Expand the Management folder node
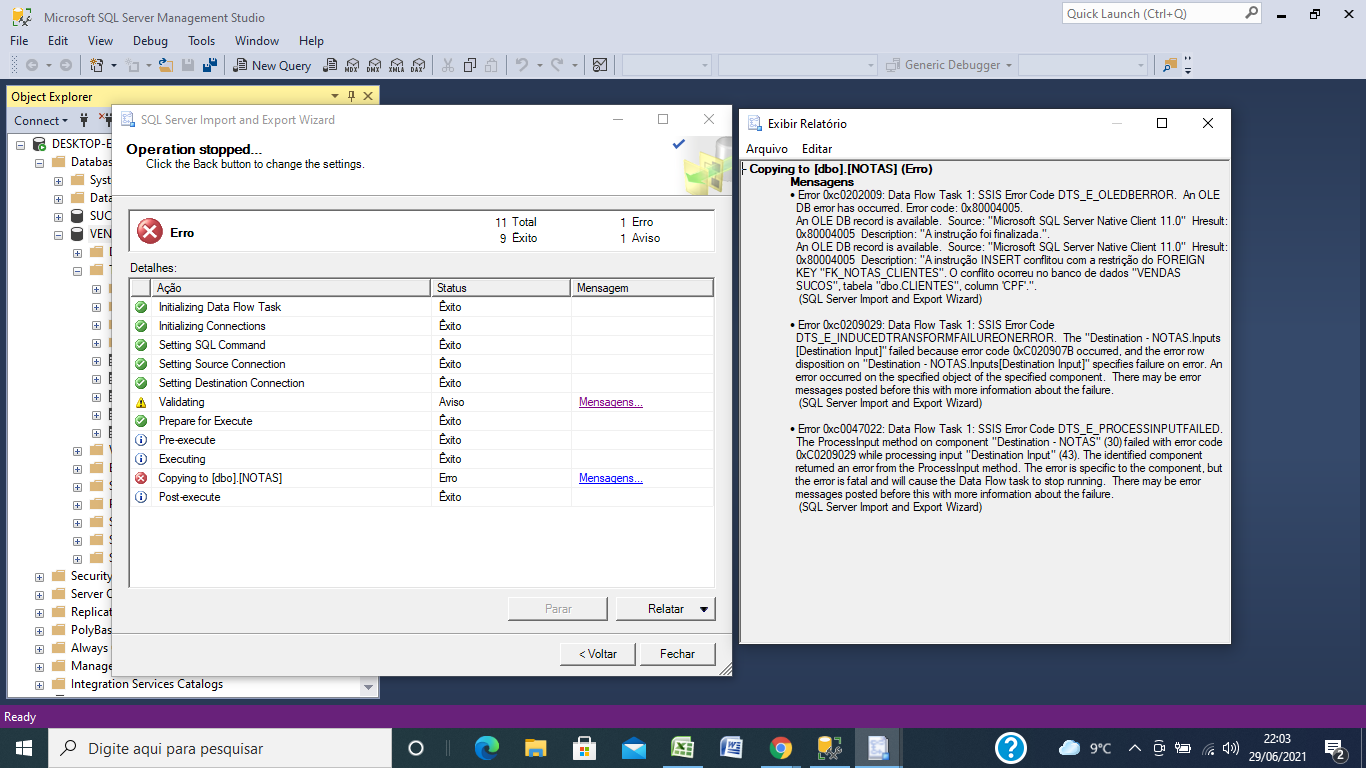The height and width of the screenshot is (768, 1366). [x=40, y=666]
